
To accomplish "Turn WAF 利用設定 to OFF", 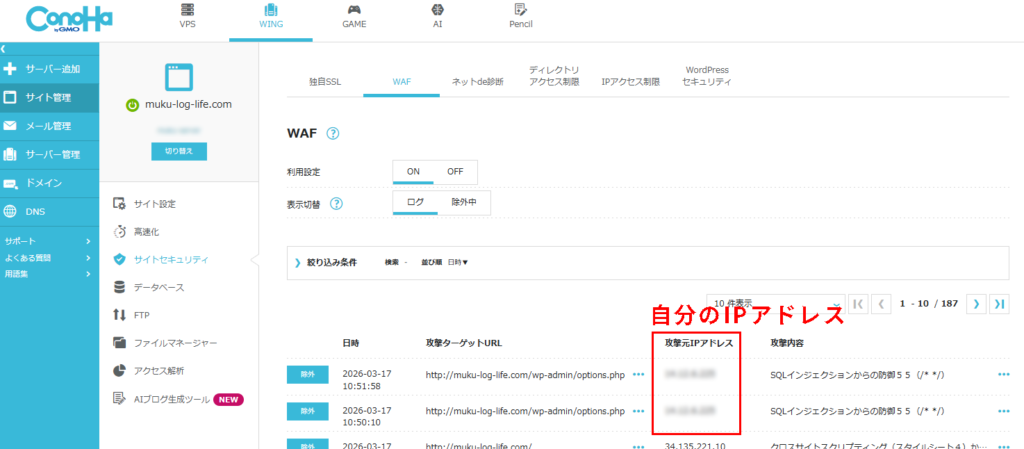I will point(455,171).
